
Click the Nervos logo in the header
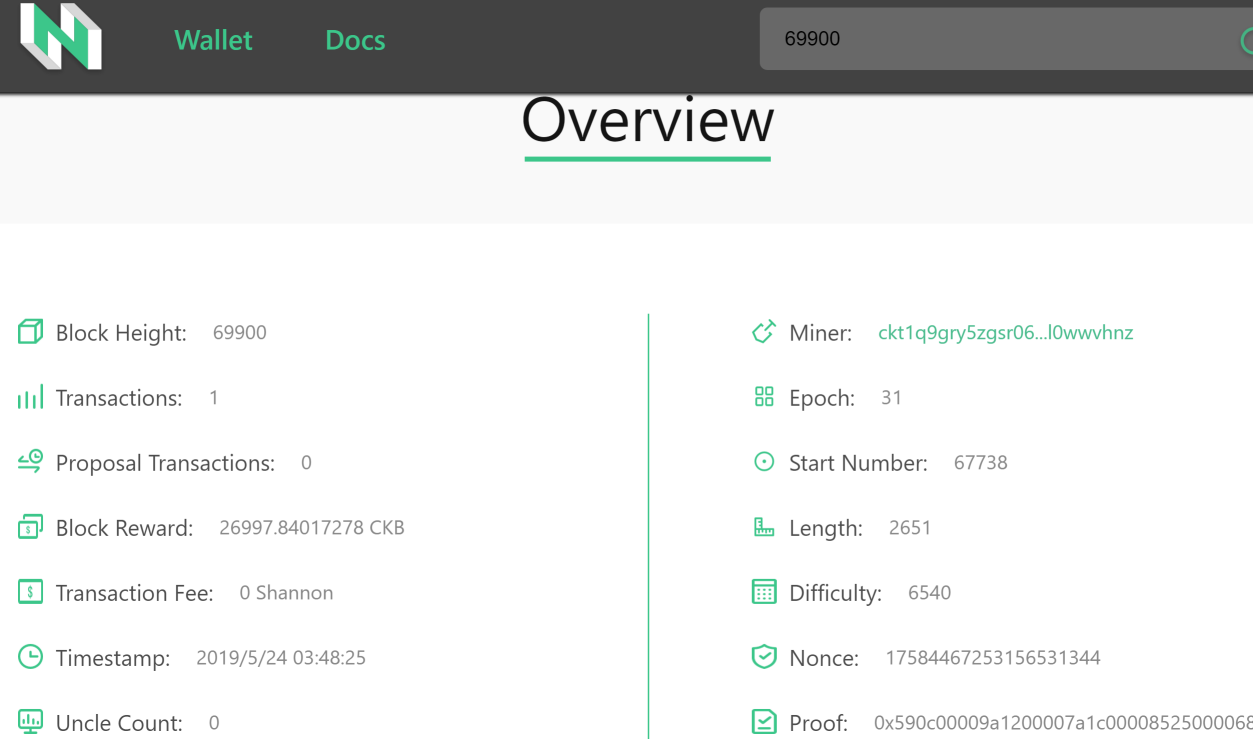pos(61,37)
